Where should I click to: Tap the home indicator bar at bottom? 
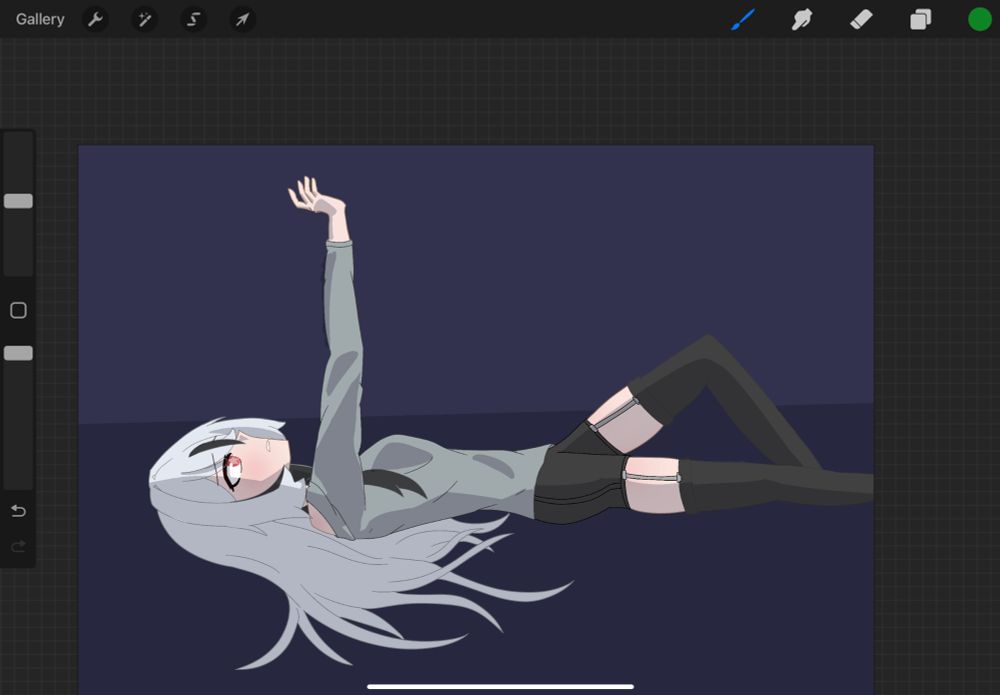(x=501, y=687)
